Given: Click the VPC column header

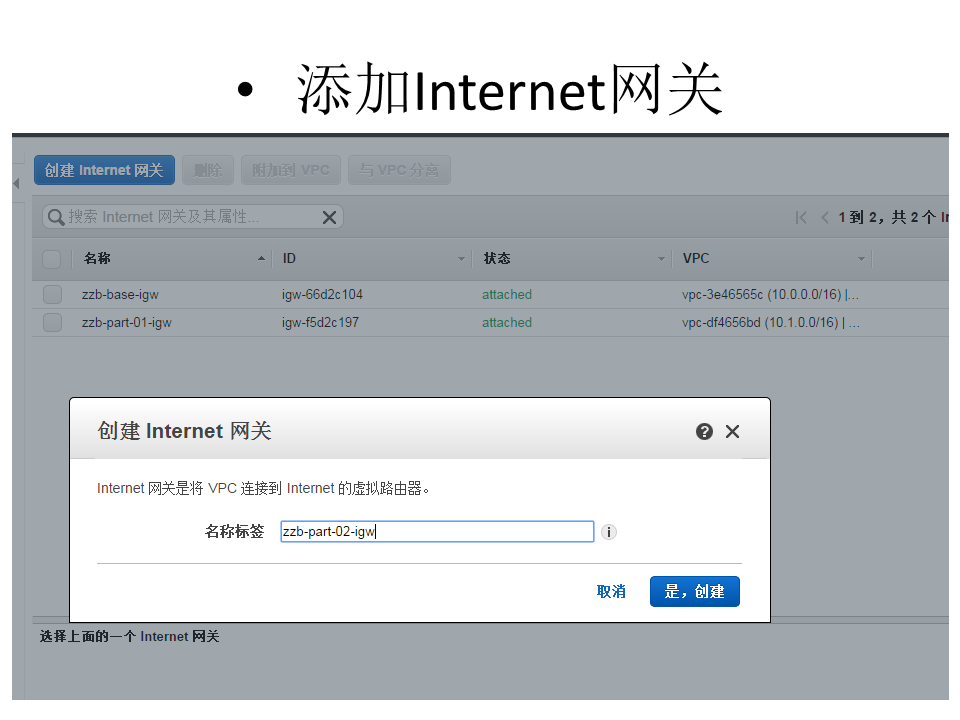Looking at the screenshot, I should tap(696, 258).
